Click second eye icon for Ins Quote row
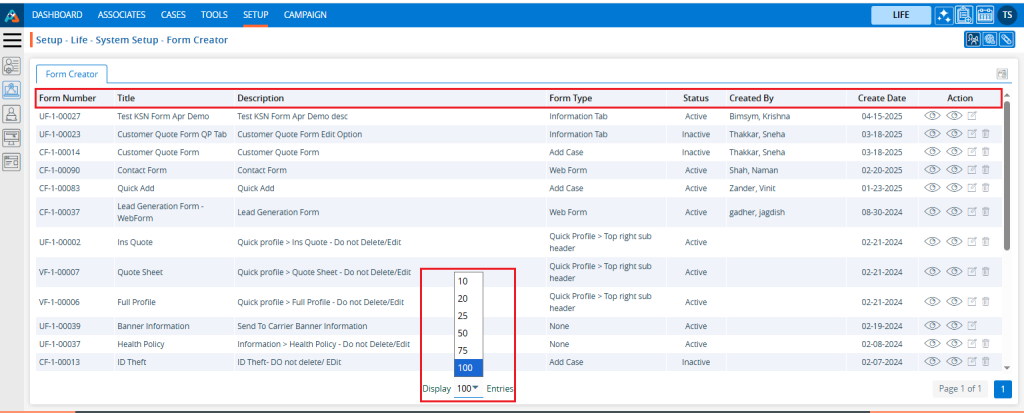1024x413 pixels. pos(952,243)
